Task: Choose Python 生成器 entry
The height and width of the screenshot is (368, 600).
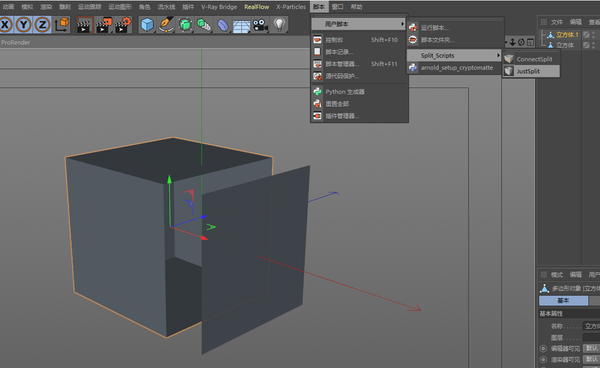Action: 359,92
